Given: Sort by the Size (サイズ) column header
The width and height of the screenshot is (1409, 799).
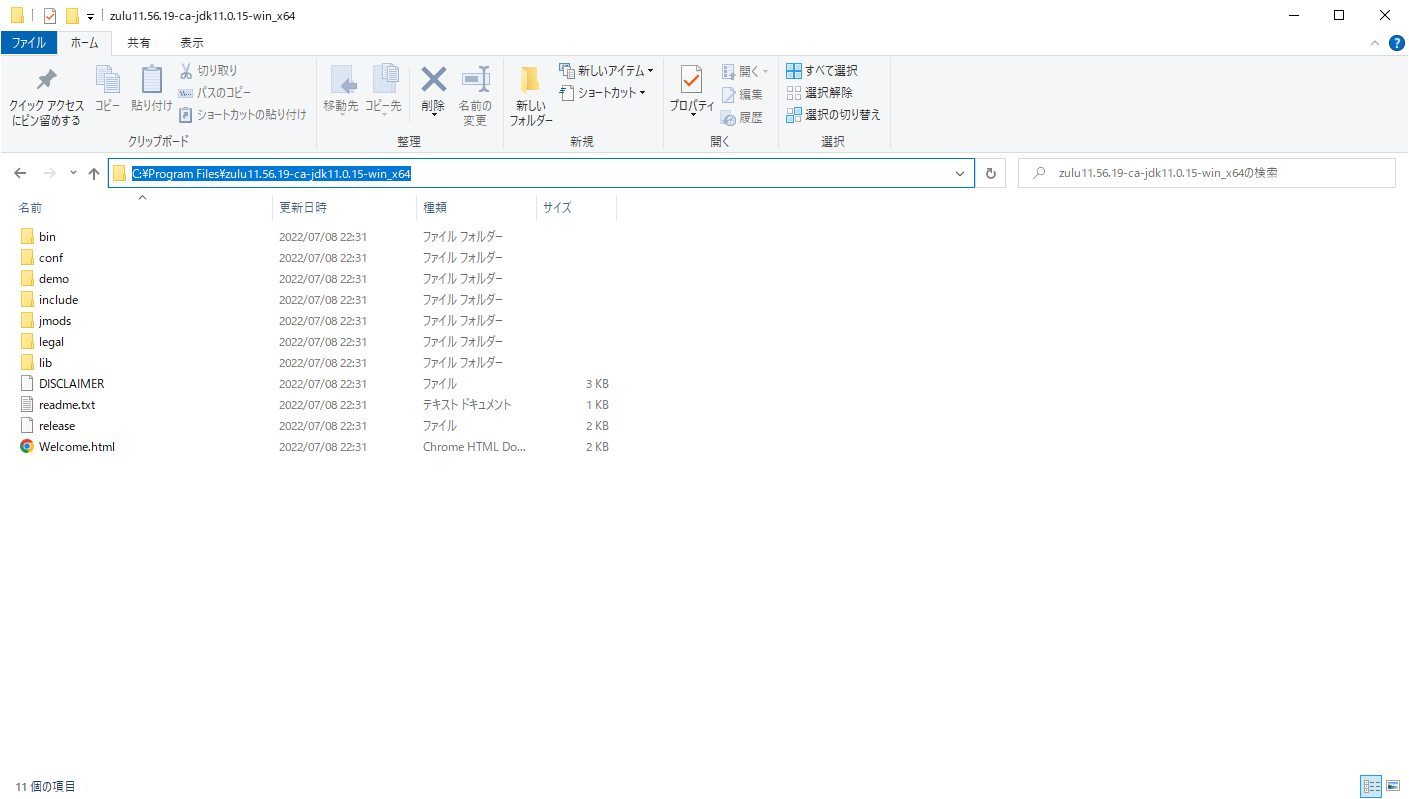Looking at the screenshot, I should click(x=576, y=207).
